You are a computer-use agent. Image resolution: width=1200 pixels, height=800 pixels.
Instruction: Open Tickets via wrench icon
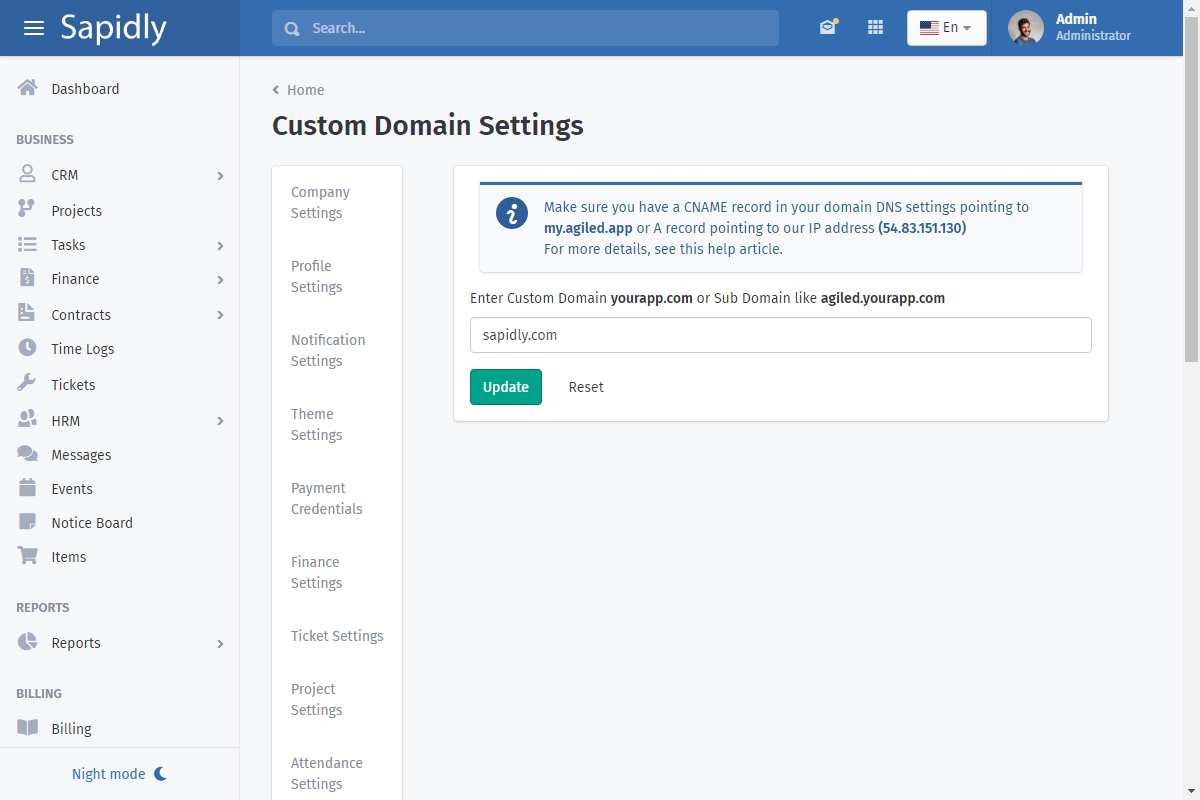[x=27, y=384]
